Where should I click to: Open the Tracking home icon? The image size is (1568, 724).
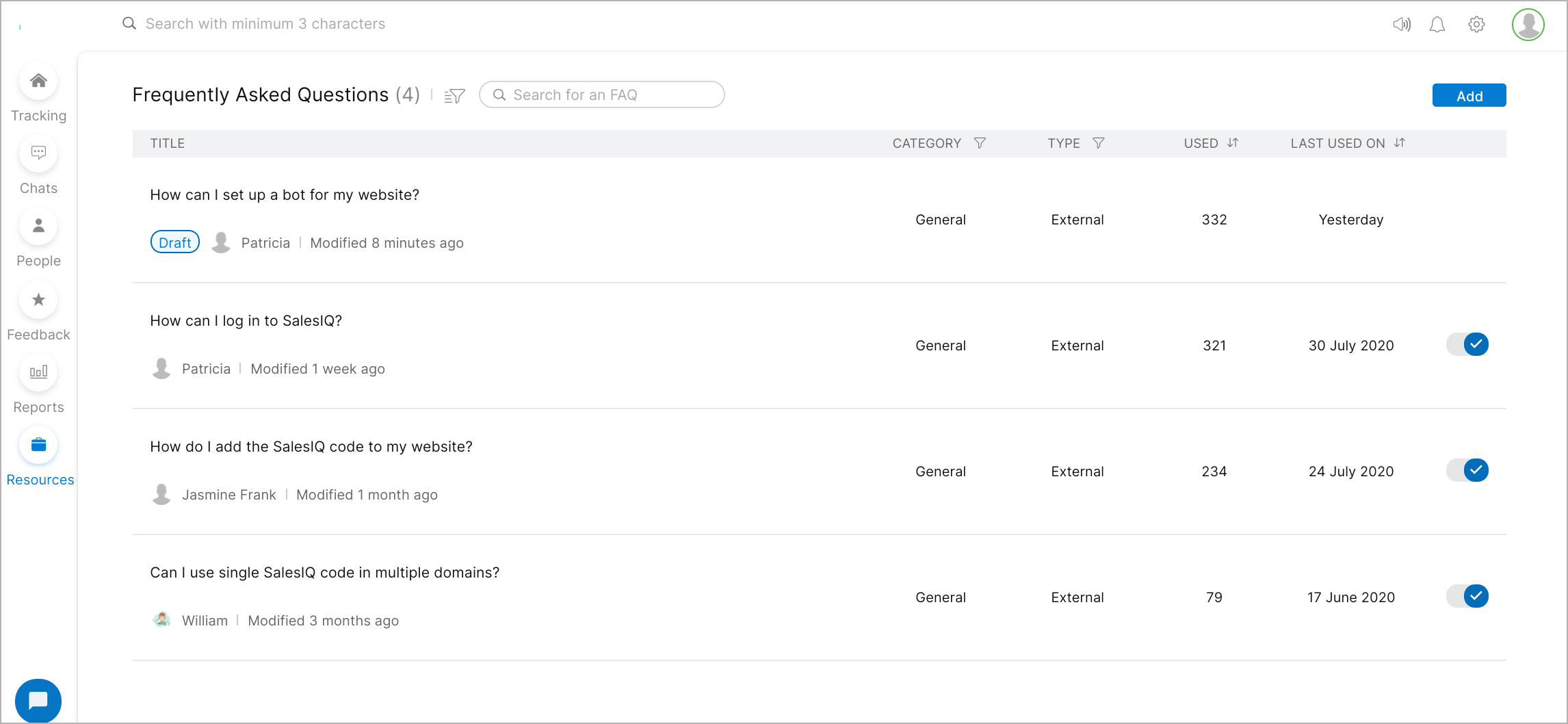[38, 81]
